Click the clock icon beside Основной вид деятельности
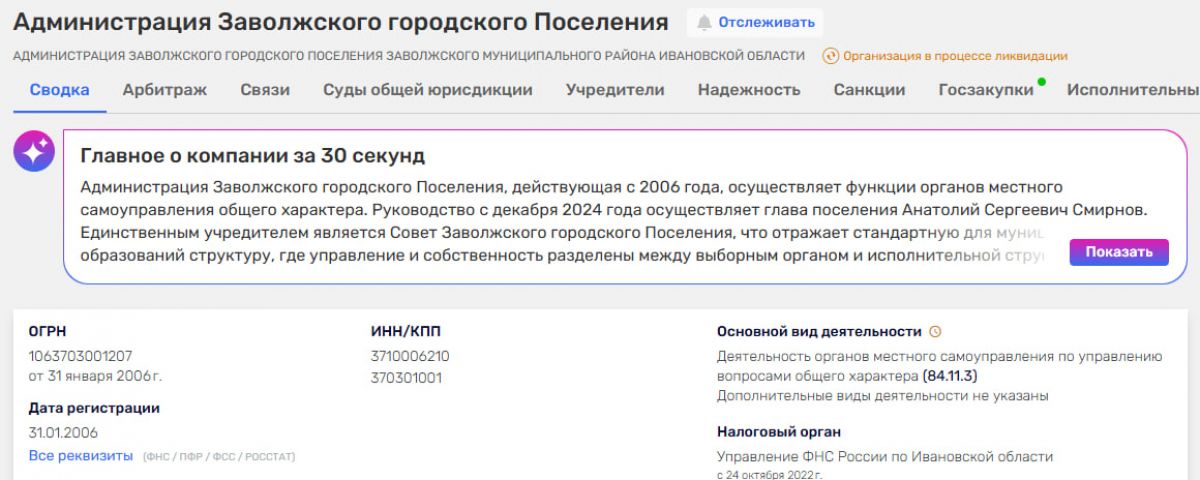Viewport: 1200px width, 480px height. 936,332
